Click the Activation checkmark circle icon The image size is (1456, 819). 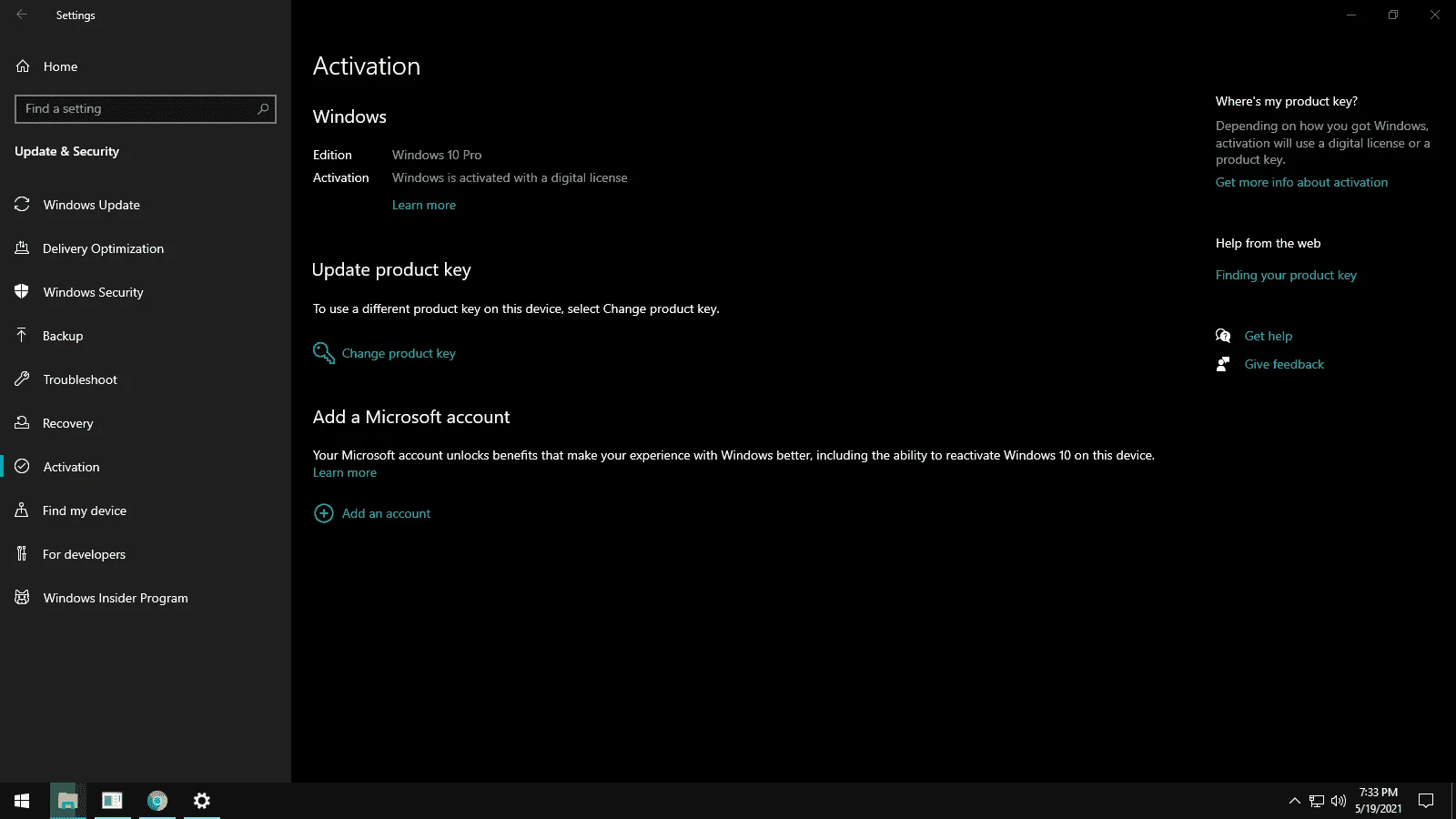pos(23,467)
